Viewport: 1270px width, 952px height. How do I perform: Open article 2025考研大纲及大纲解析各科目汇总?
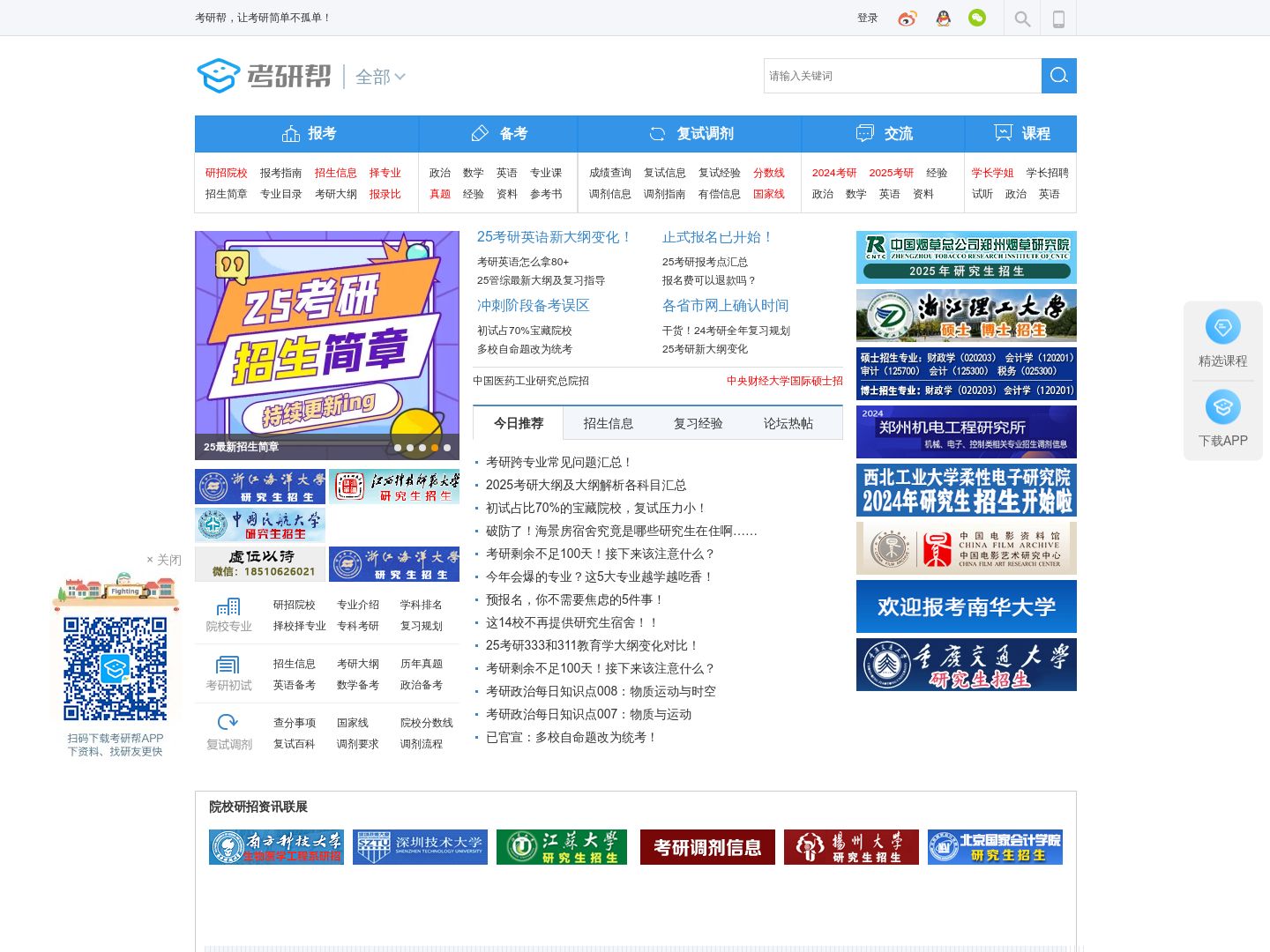tap(586, 485)
